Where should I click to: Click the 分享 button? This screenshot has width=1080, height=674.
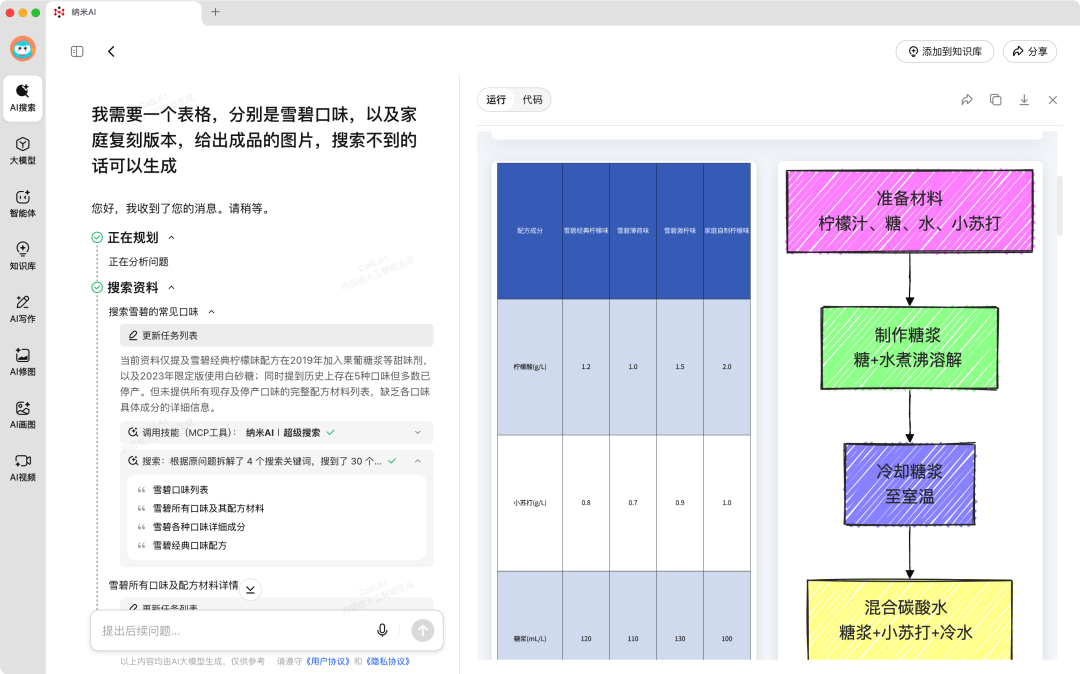[1030, 52]
